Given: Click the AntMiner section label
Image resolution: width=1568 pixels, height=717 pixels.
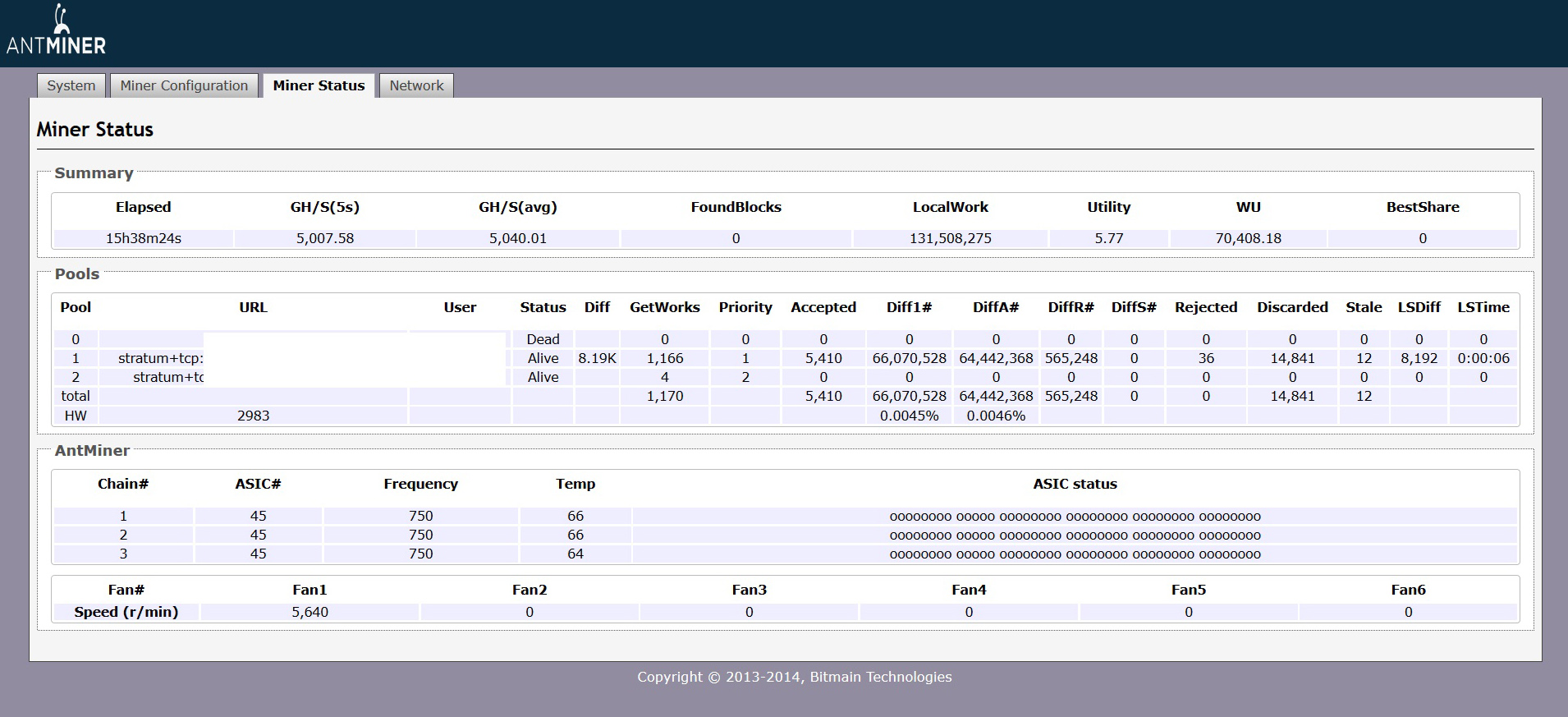Looking at the screenshot, I should pos(92,451).
